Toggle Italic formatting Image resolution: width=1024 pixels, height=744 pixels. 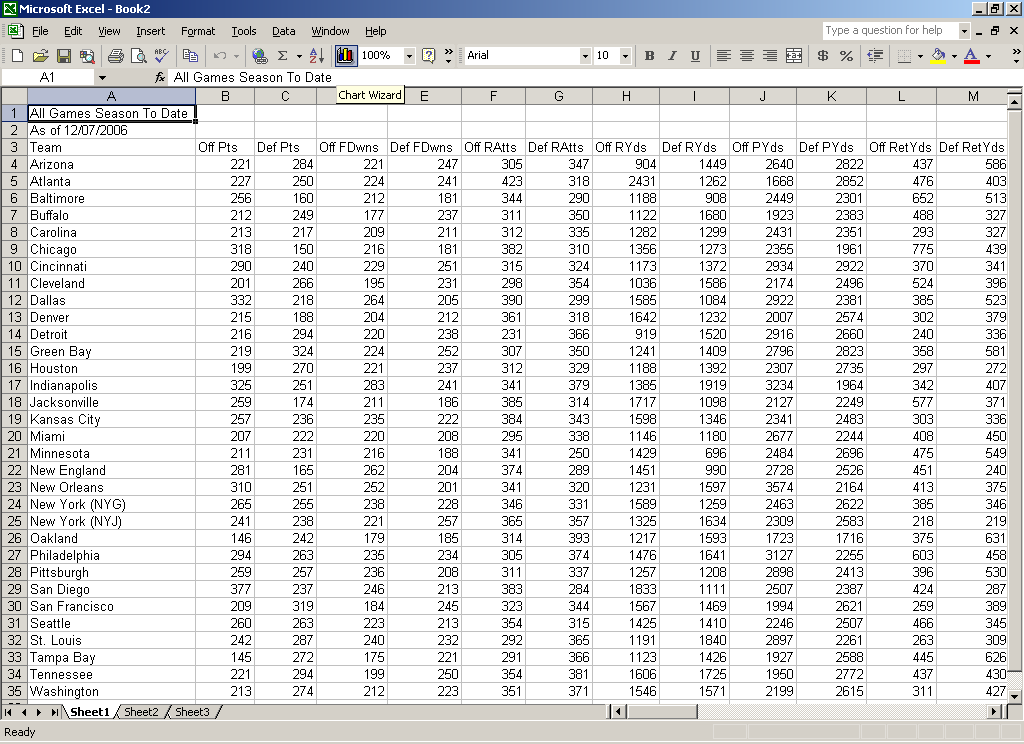click(x=672, y=56)
